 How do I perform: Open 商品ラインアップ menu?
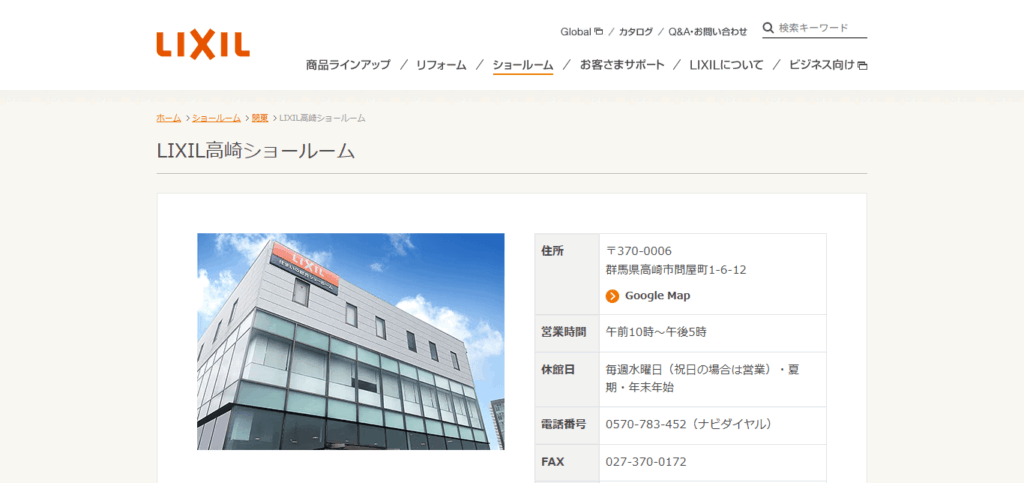tap(348, 65)
